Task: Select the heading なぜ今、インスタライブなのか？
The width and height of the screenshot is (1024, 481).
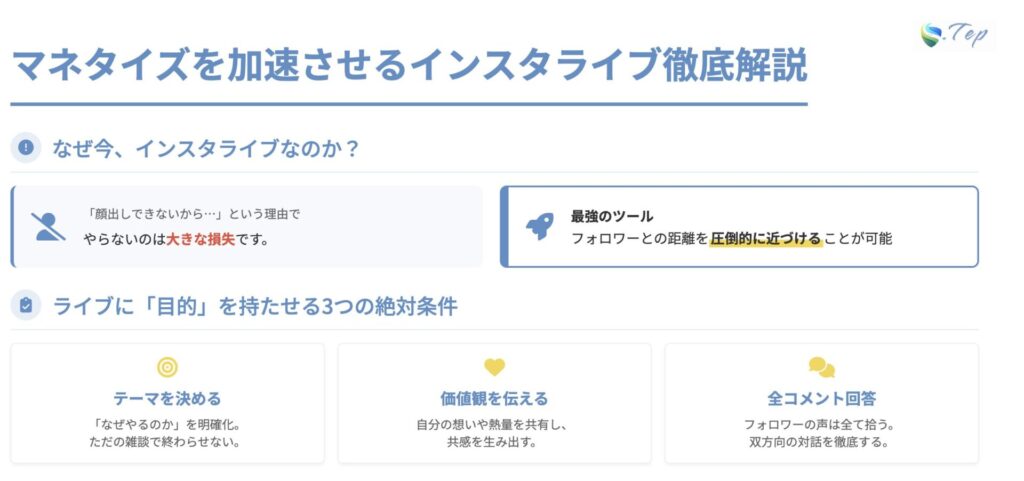Action: 205,149
